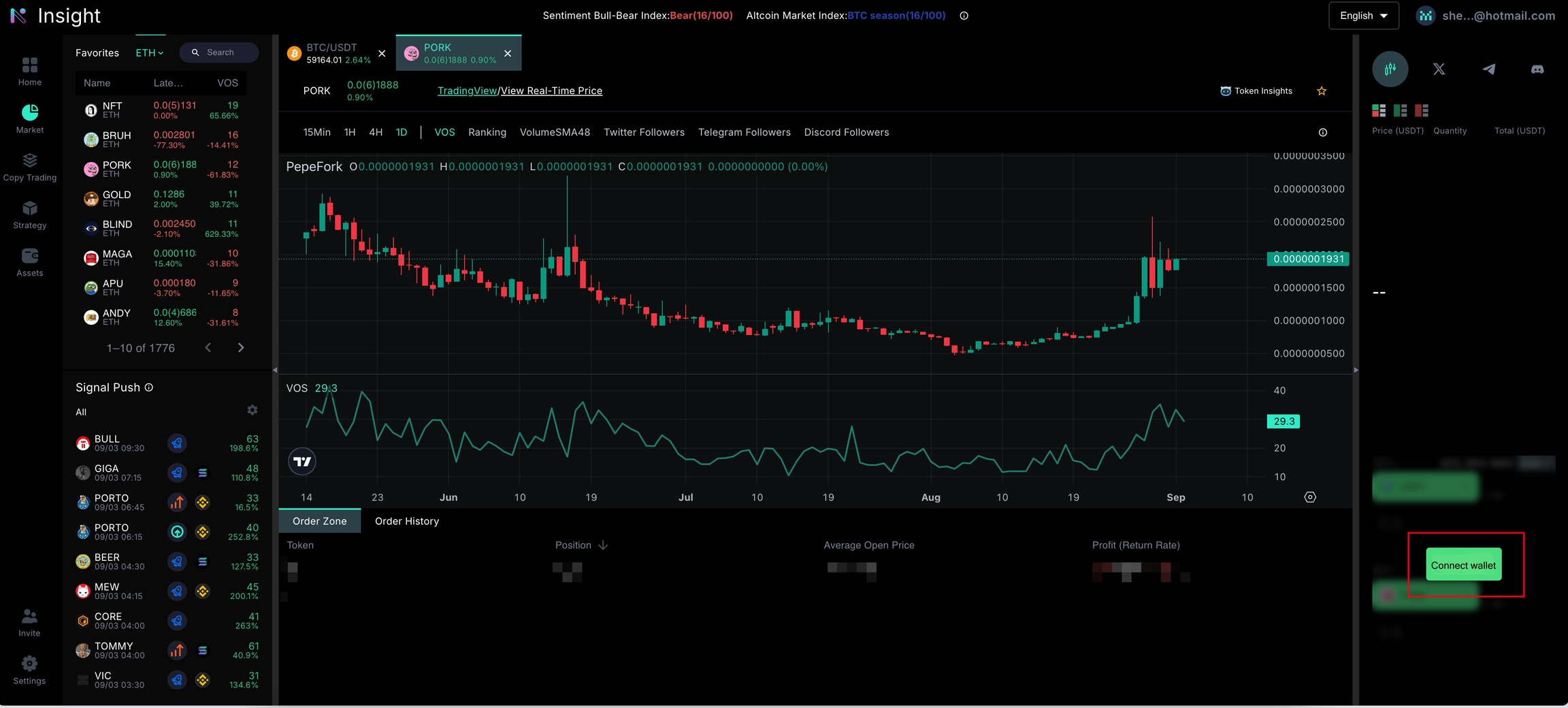Screen dimensions: 1568x708
Task: Open the Strategy sidebar section
Action: (30, 215)
